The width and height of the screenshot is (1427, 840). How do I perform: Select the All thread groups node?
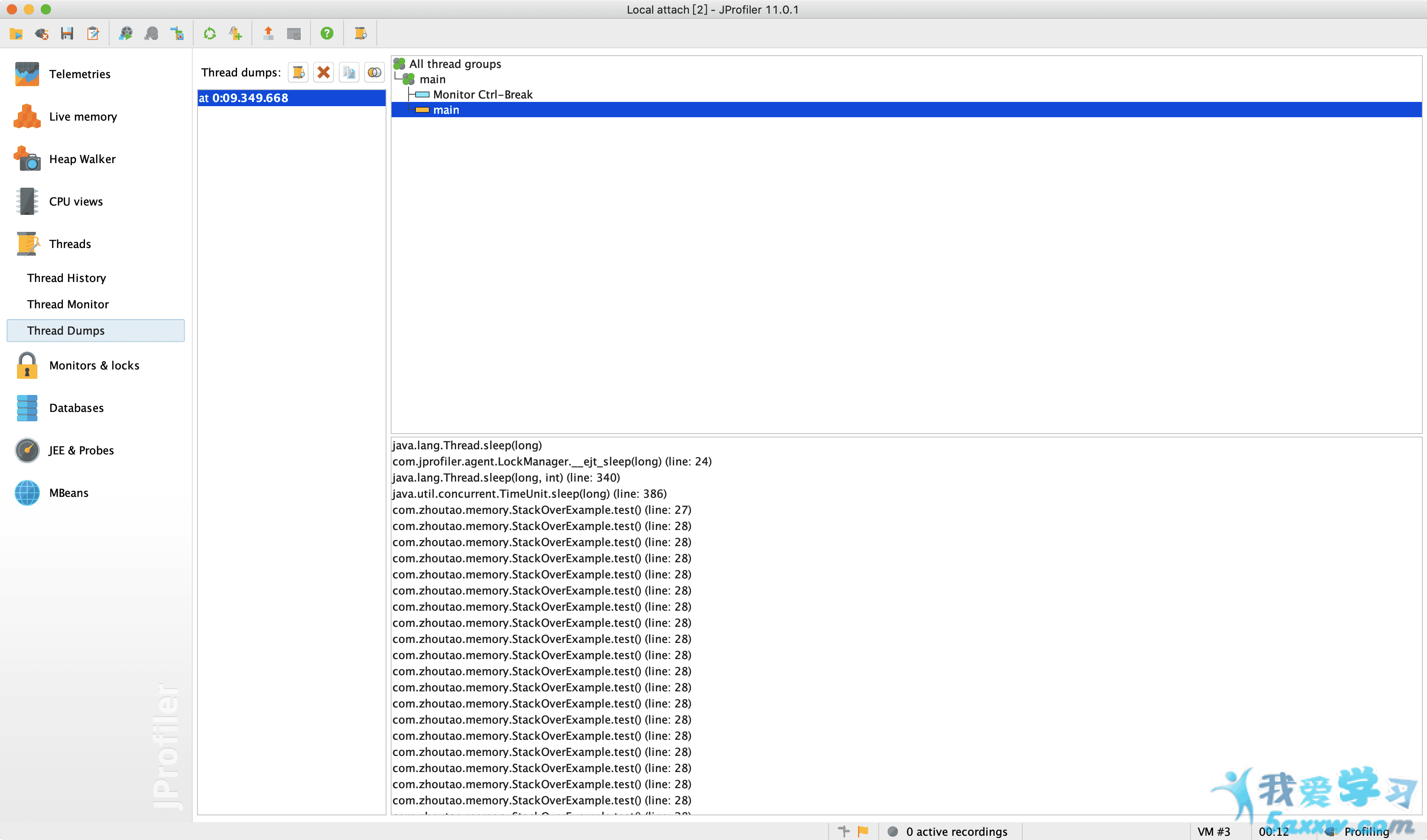(455, 64)
